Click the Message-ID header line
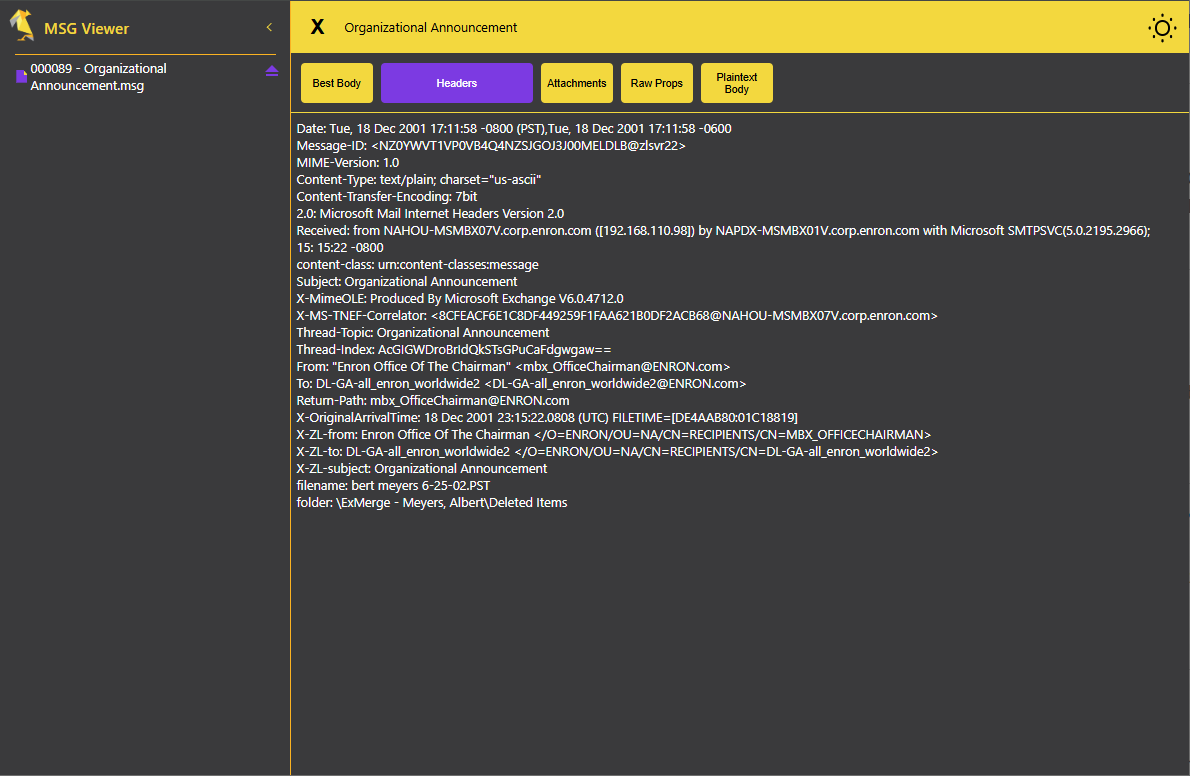 pos(491,145)
